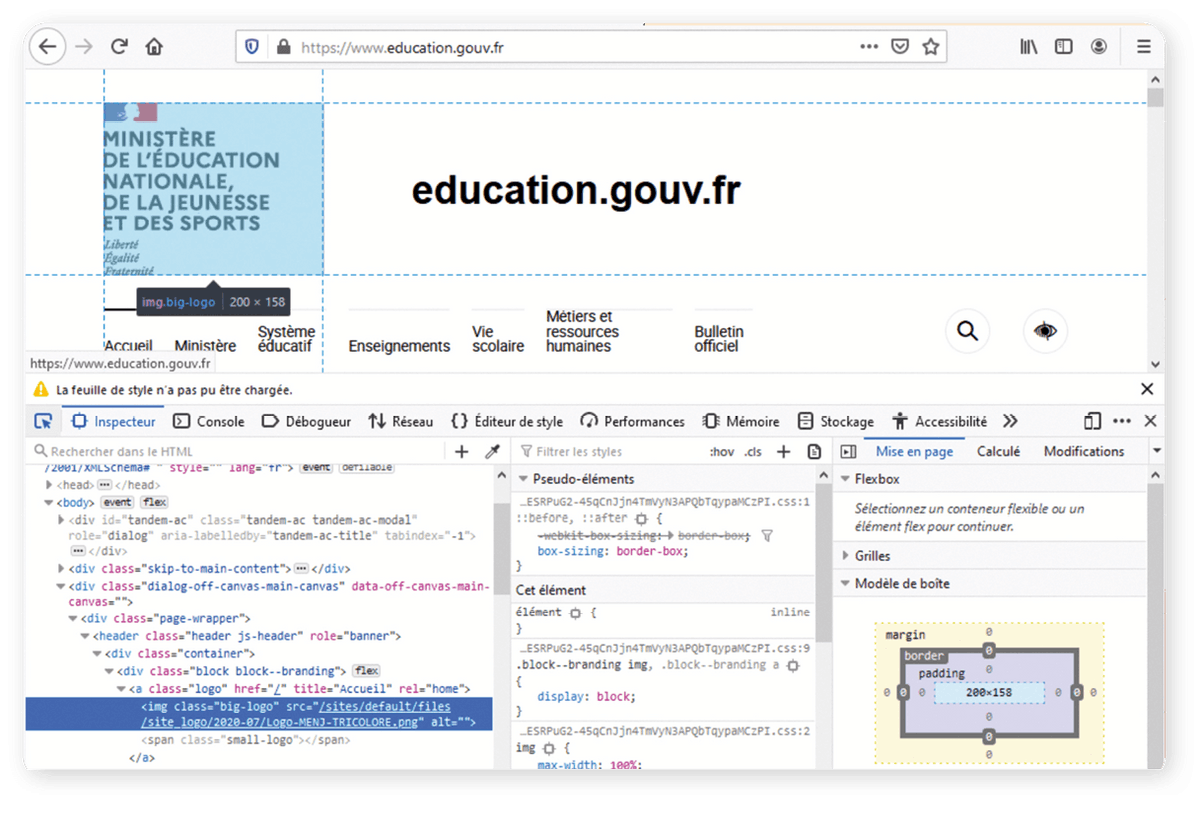Image resolution: width=1200 pixels, height=814 pixels.
Task: Select the node picker tool
Action: click(x=42, y=421)
